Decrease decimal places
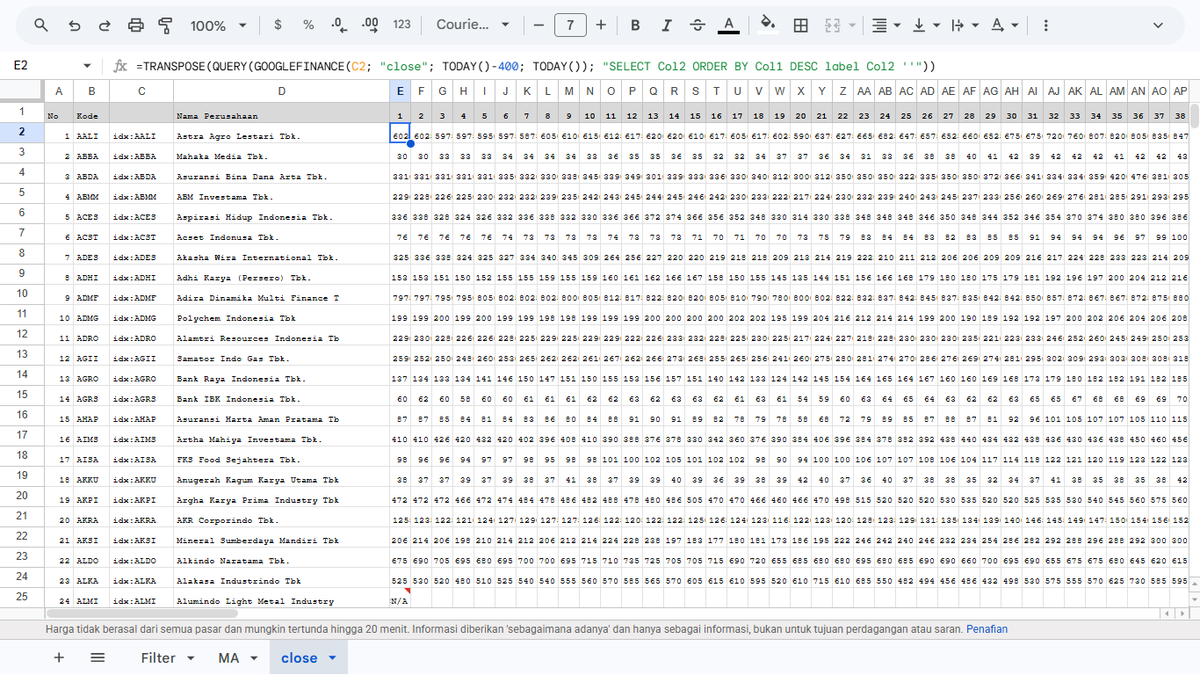Viewport: 1200px width, 675px height. click(339, 25)
